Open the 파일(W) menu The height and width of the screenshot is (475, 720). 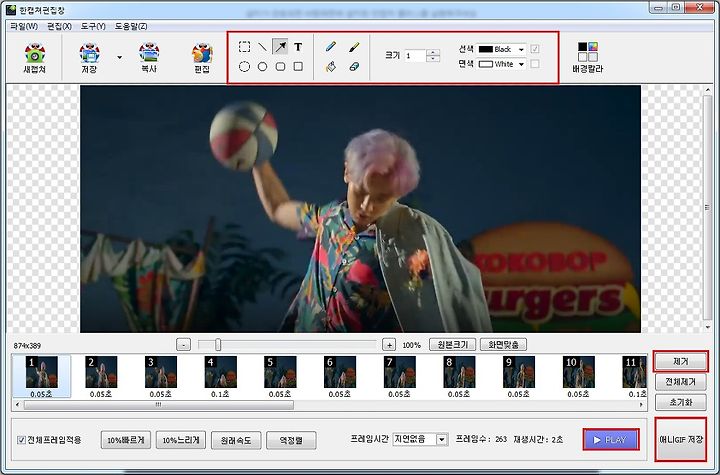(24, 26)
